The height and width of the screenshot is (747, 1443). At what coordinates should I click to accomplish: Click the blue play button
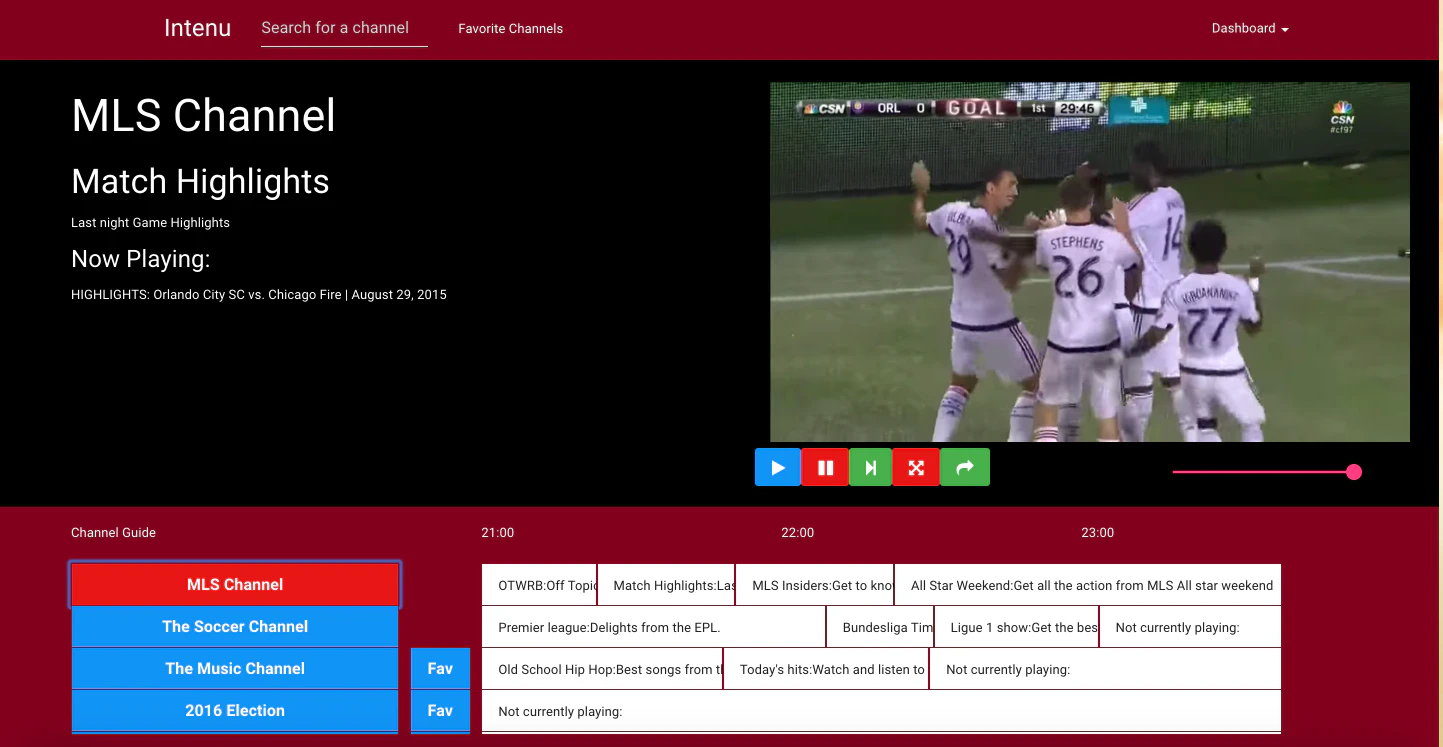coord(778,467)
